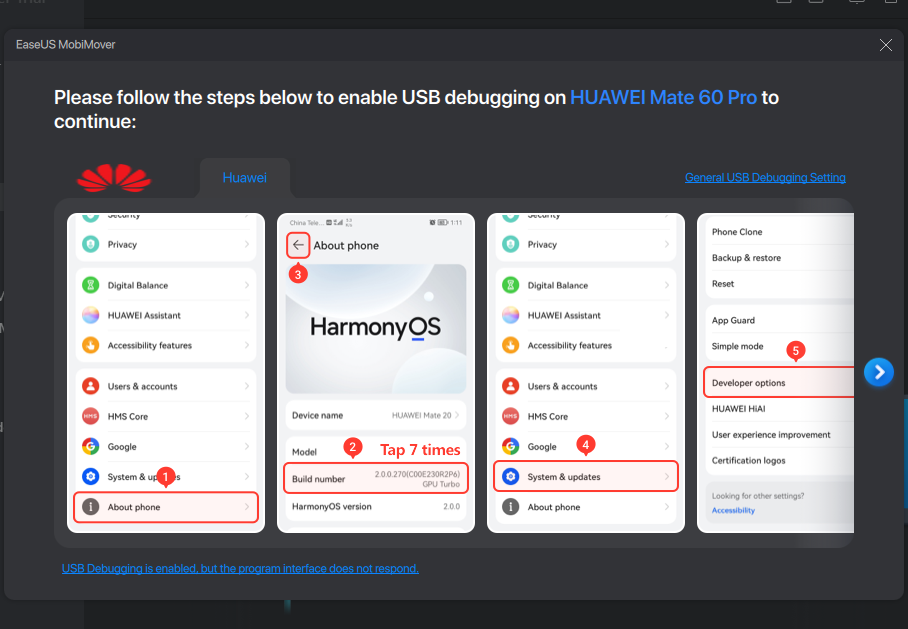Click the HMS Core icon in first screenshot
The height and width of the screenshot is (629, 908).
[x=91, y=416]
